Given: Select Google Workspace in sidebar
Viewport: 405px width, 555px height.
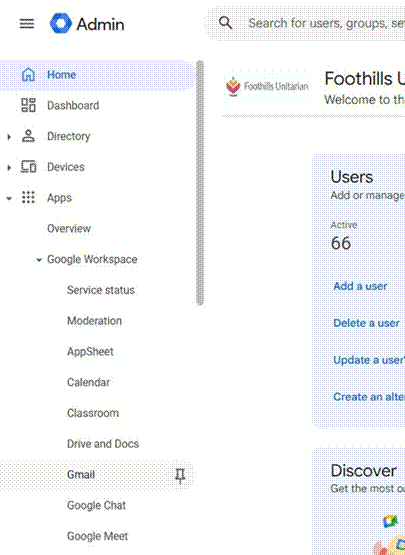Looking at the screenshot, I should tap(92, 259).
